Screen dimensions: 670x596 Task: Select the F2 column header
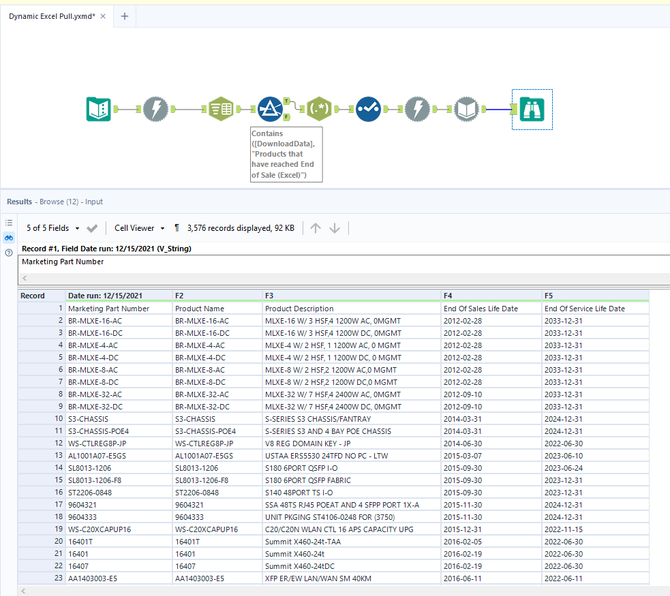217,296
